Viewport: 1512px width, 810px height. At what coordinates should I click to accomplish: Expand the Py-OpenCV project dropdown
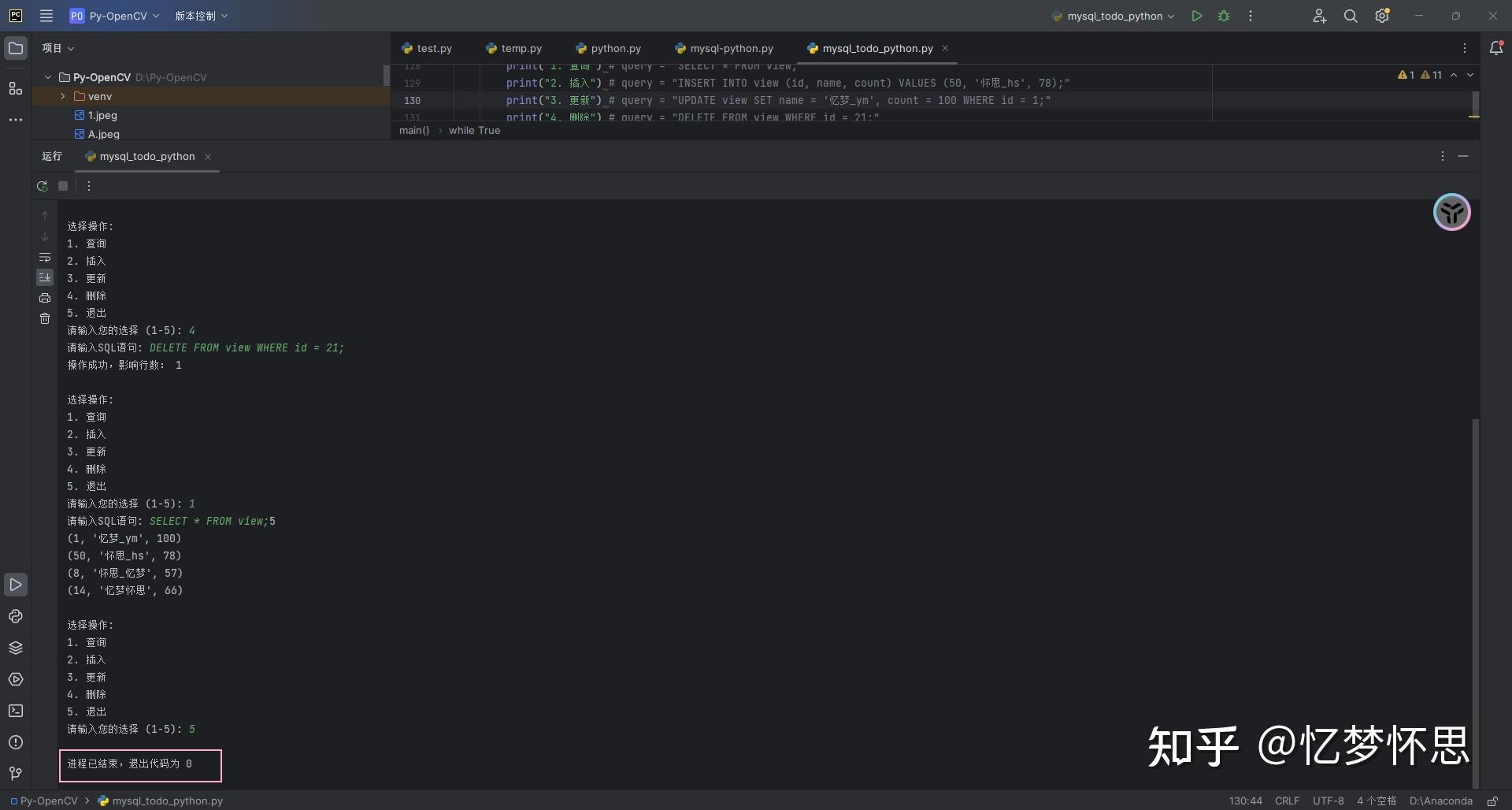114,16
